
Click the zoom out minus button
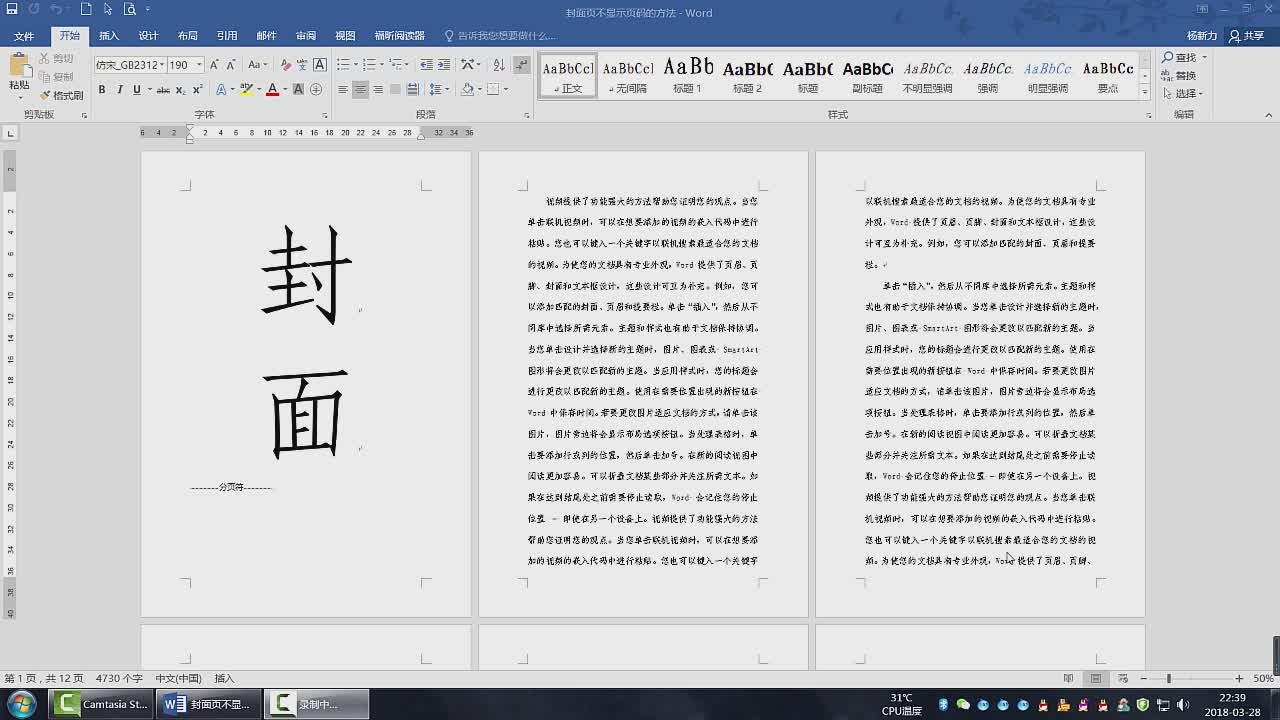coord(1144,679)
